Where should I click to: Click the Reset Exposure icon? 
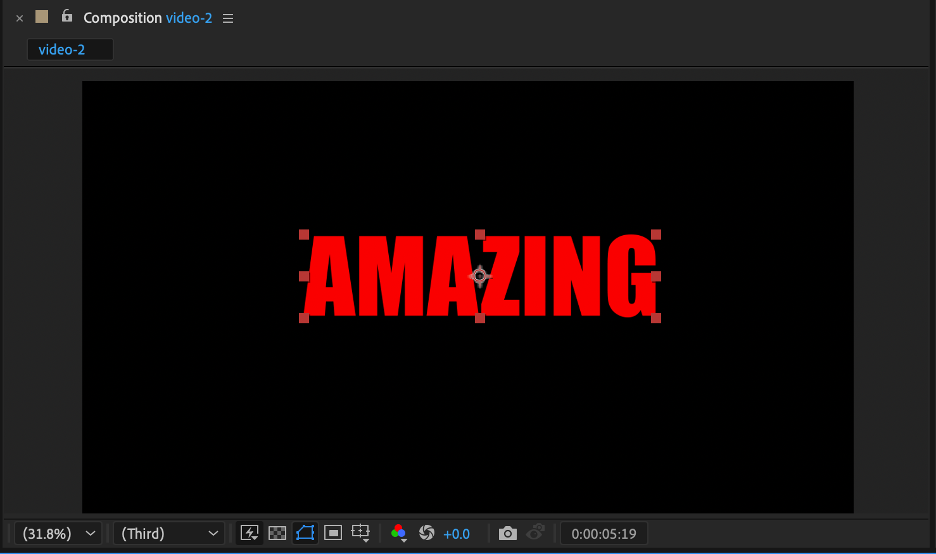click(427, 534)
